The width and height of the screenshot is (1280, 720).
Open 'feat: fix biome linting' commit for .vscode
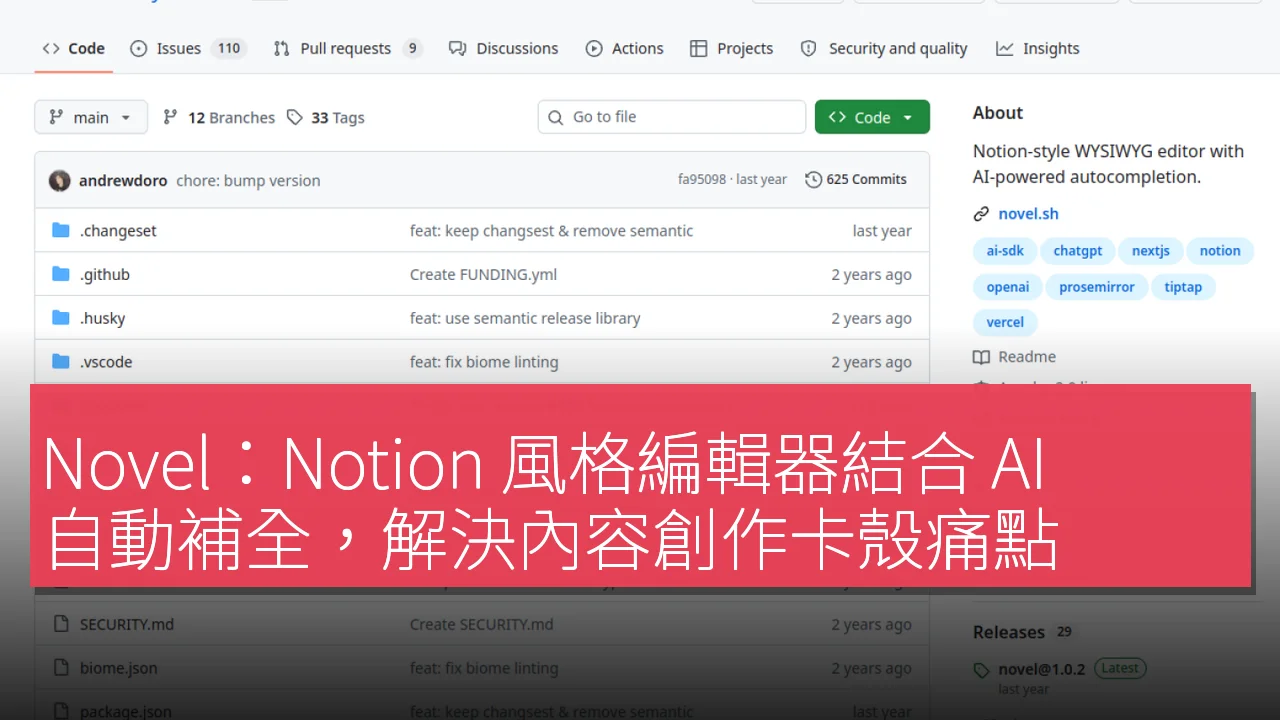tap(484, 362)
